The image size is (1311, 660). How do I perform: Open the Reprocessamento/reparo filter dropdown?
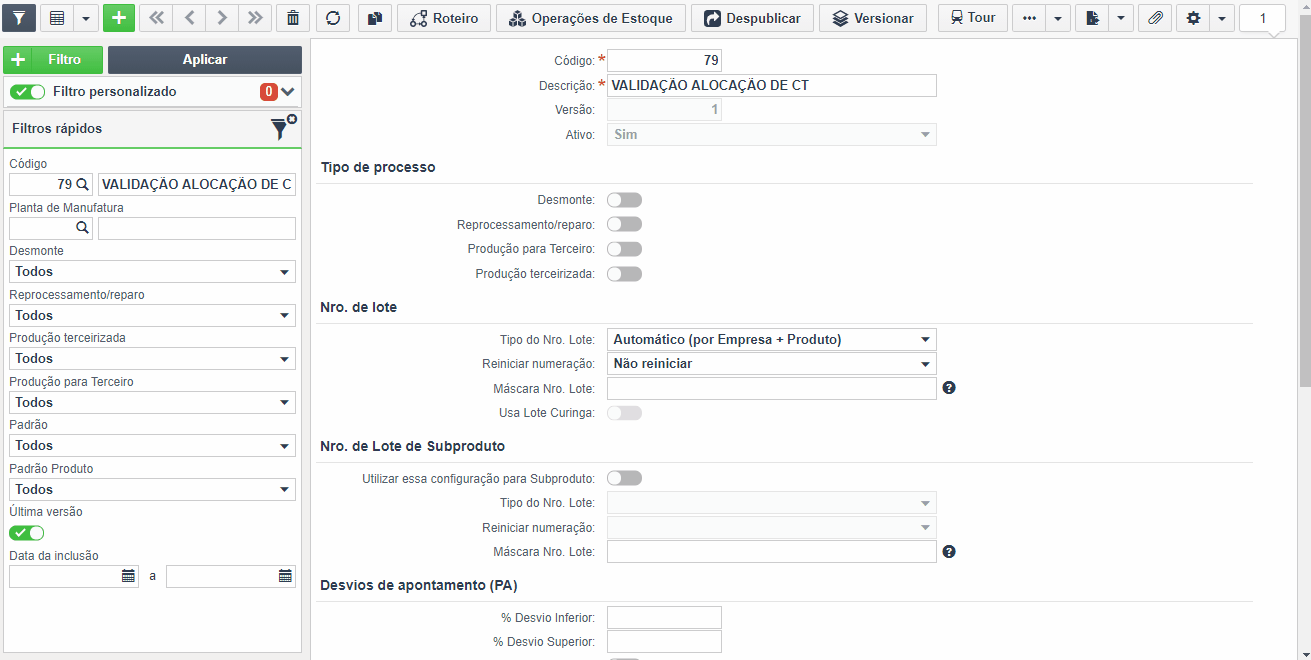152,315
